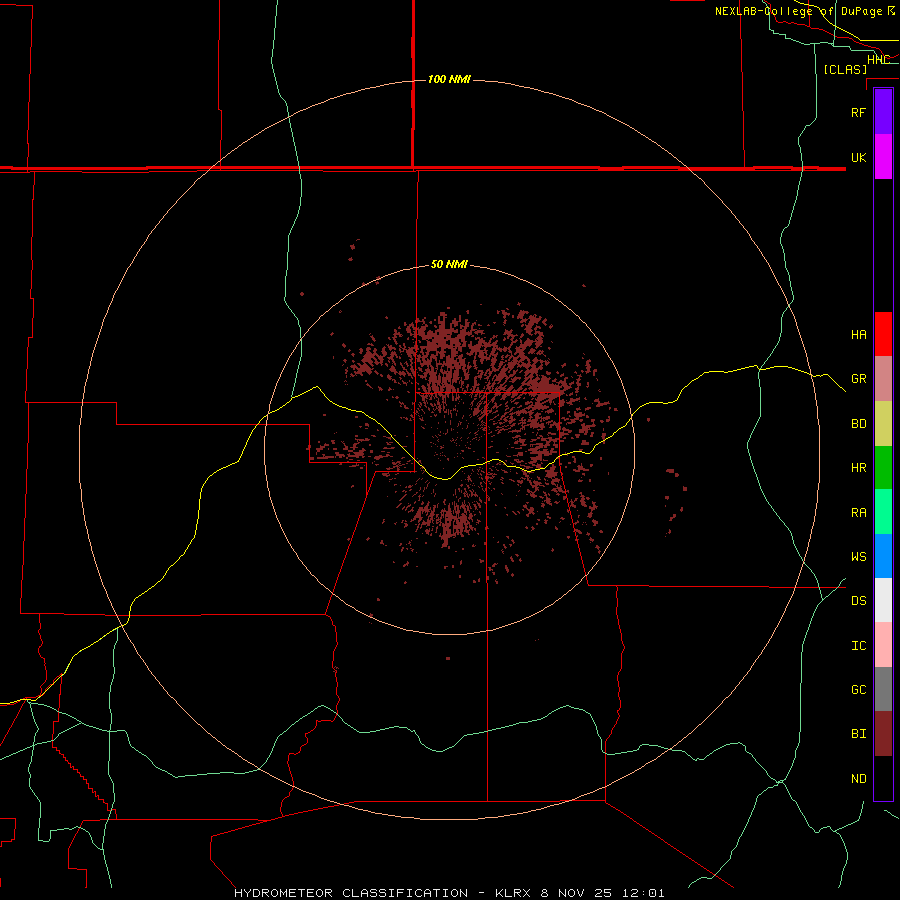Click the GR legend label
Viewport: 900px width, 900px height.
click(x=858, y=379)
